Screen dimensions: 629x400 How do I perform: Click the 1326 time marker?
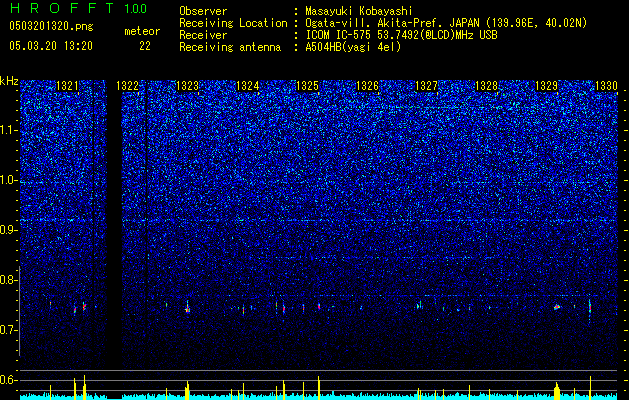367,86
